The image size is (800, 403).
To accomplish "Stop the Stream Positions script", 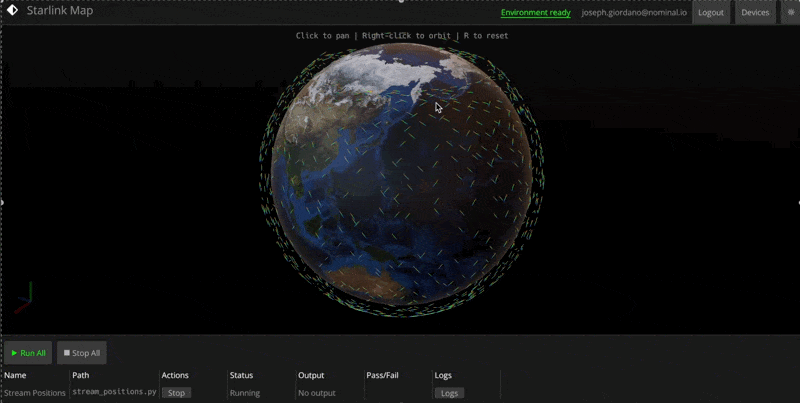I will coord(176,393).
